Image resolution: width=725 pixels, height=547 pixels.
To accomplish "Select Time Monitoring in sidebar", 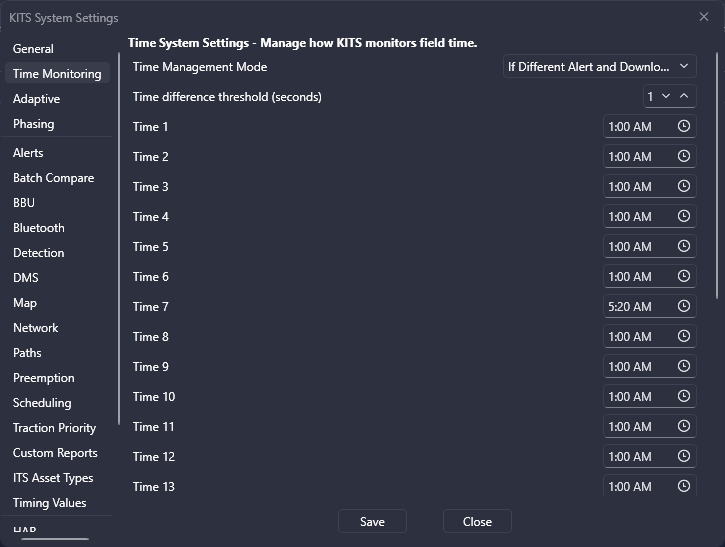I will tap(57, 74).
